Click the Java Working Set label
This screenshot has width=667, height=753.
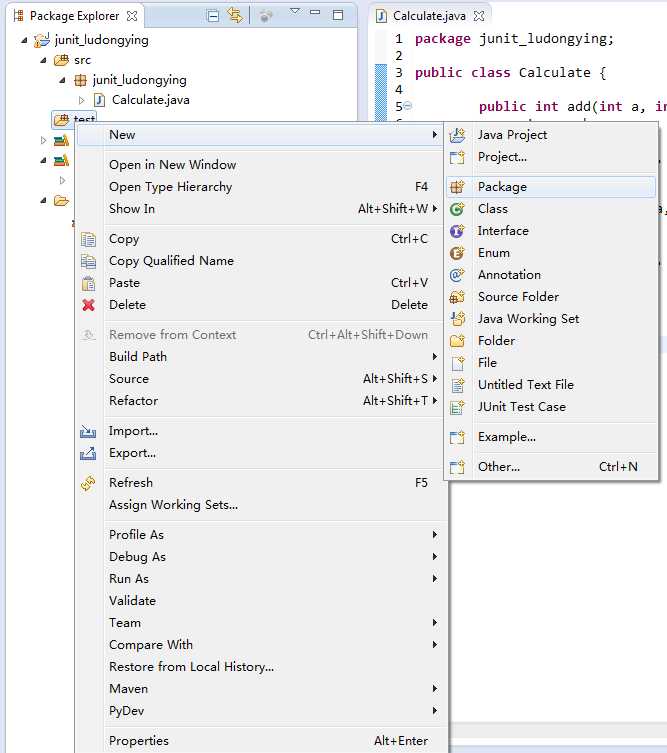click(528, 319)
